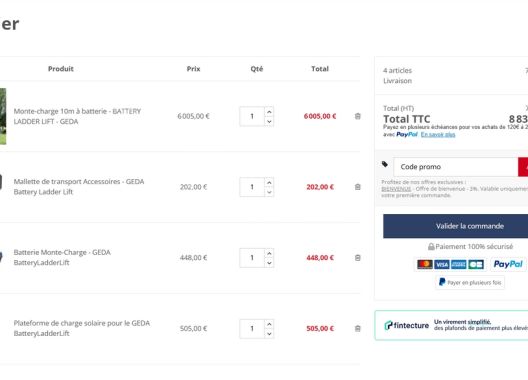
Task: Increase quantity of Plateforme de charge solaire
Action: (x=269, y=324)
